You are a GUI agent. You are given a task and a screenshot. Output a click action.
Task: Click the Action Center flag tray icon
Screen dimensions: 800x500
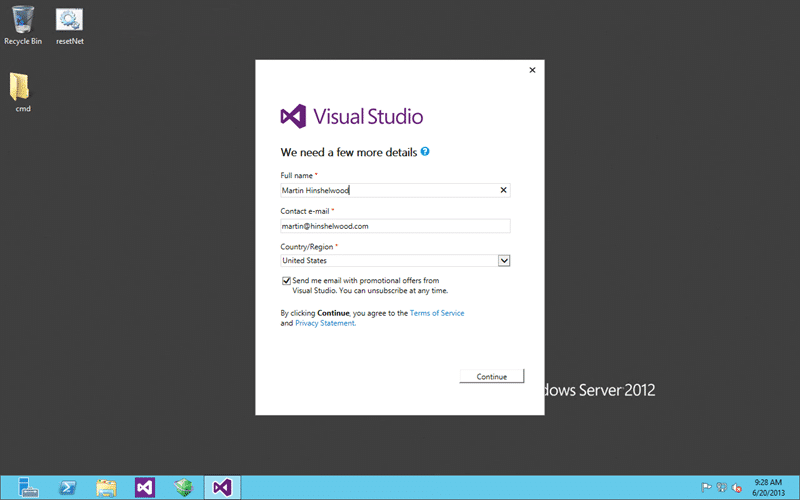(x=706, y=488)
